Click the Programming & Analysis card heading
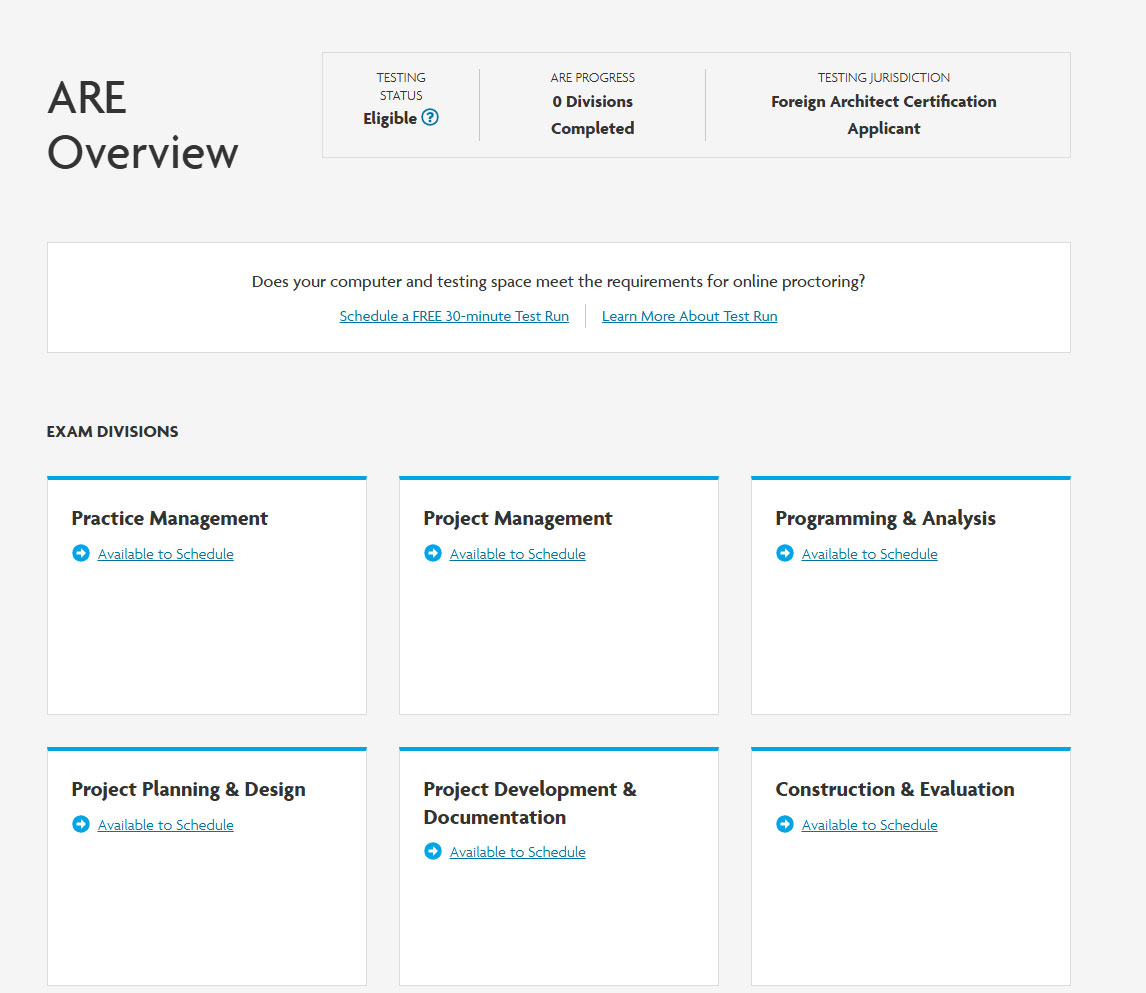 pyautogui.click(x=886, y=518)
